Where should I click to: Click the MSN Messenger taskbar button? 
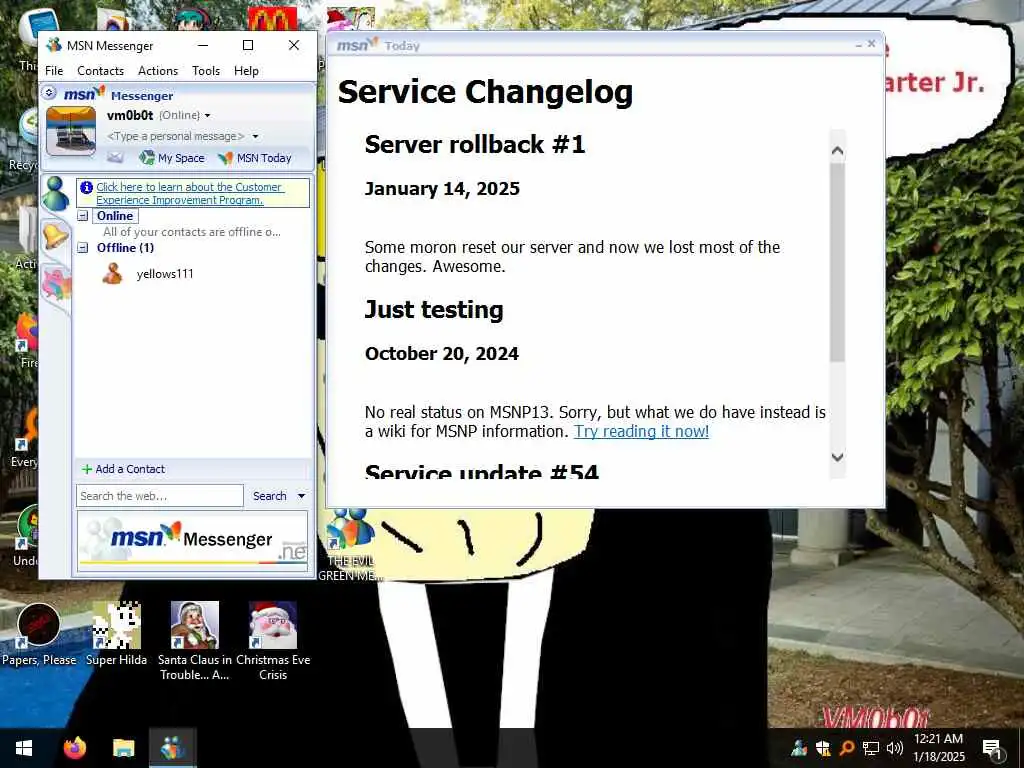click(172, 748)
